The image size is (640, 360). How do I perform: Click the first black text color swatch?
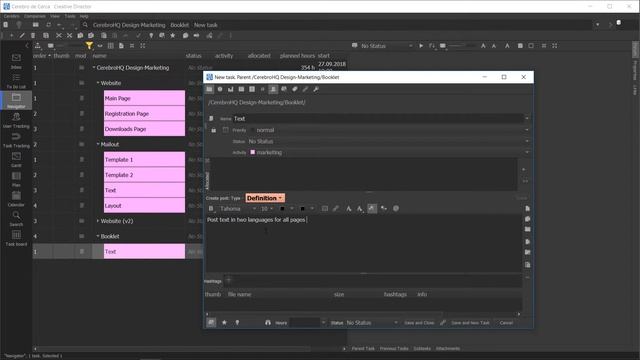coord(282,209)
